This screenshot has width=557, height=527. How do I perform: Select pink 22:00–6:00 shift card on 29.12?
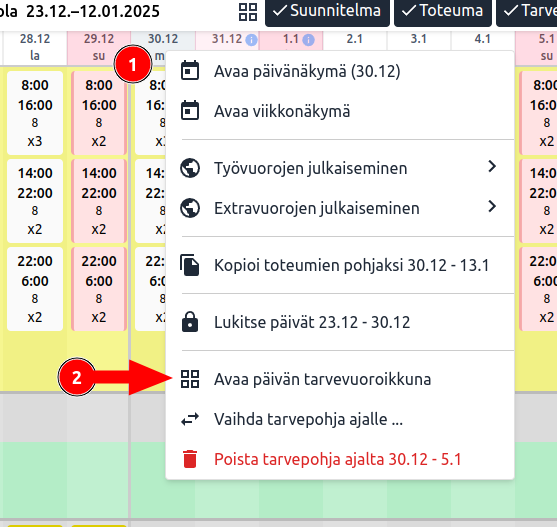click(99, 289)
